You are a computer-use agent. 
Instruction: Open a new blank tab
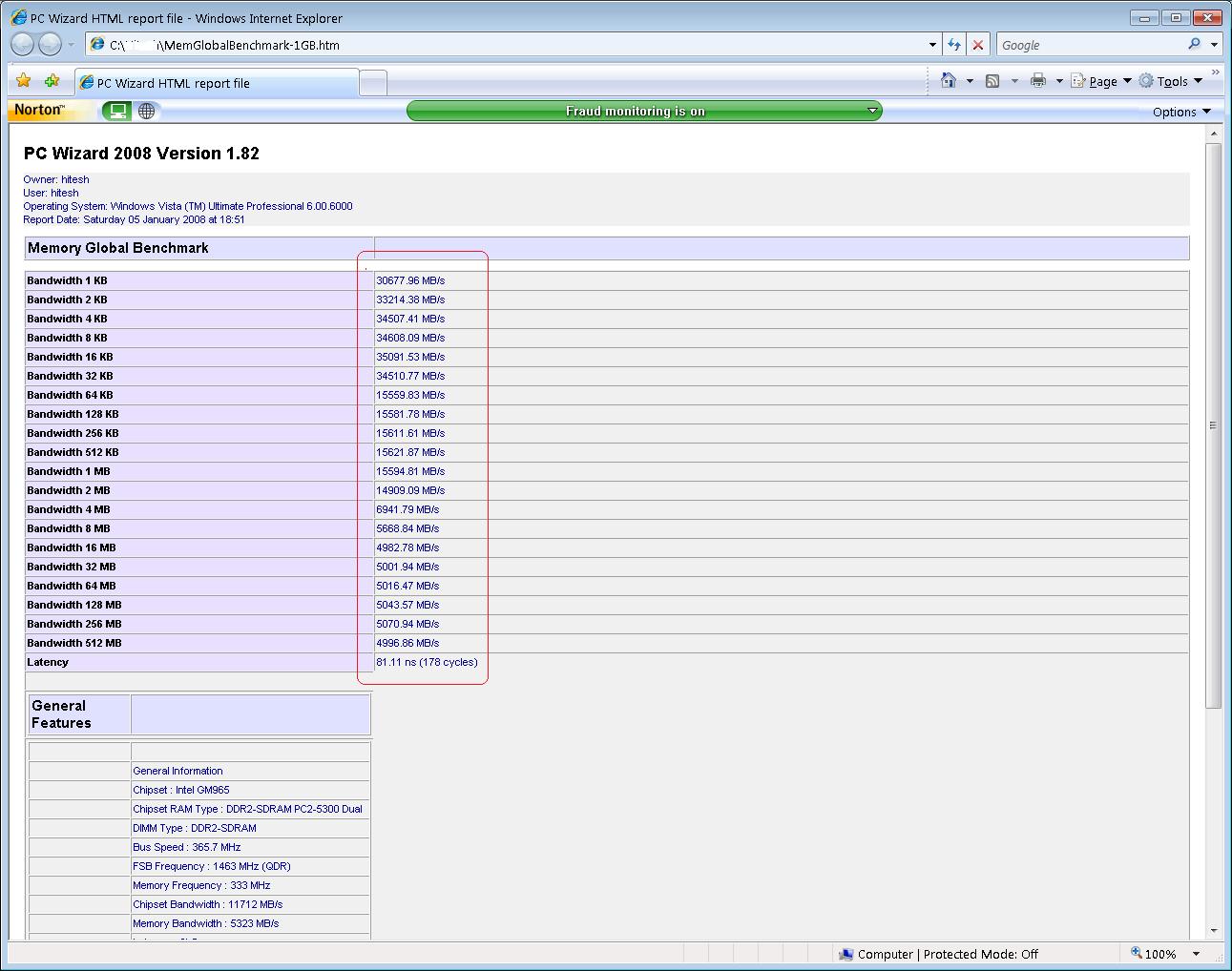click(x=374, y=84)
